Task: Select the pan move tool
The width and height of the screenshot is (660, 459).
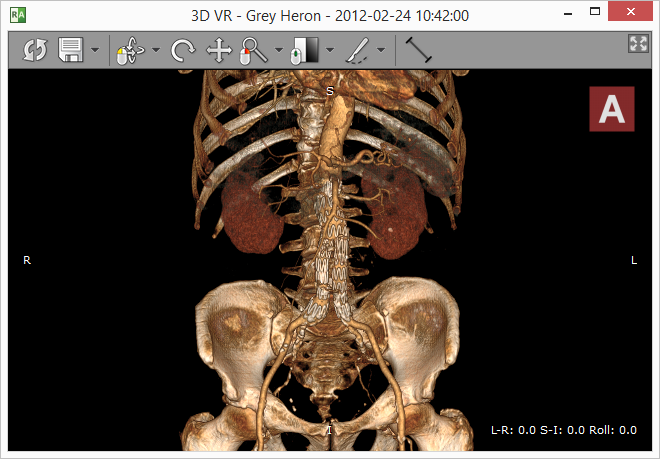Action: point(219,51)
